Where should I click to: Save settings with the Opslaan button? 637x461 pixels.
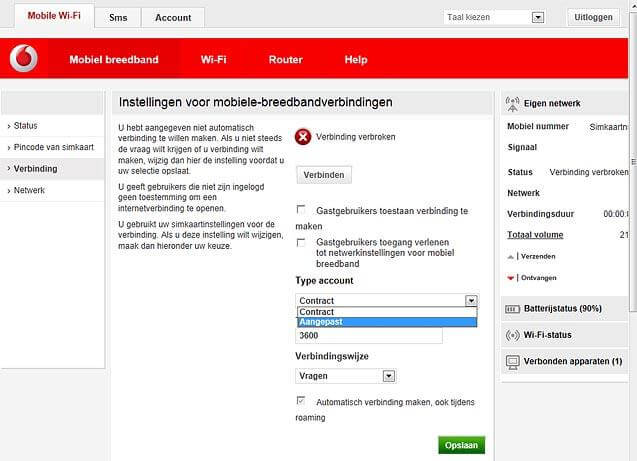[461, 445]
